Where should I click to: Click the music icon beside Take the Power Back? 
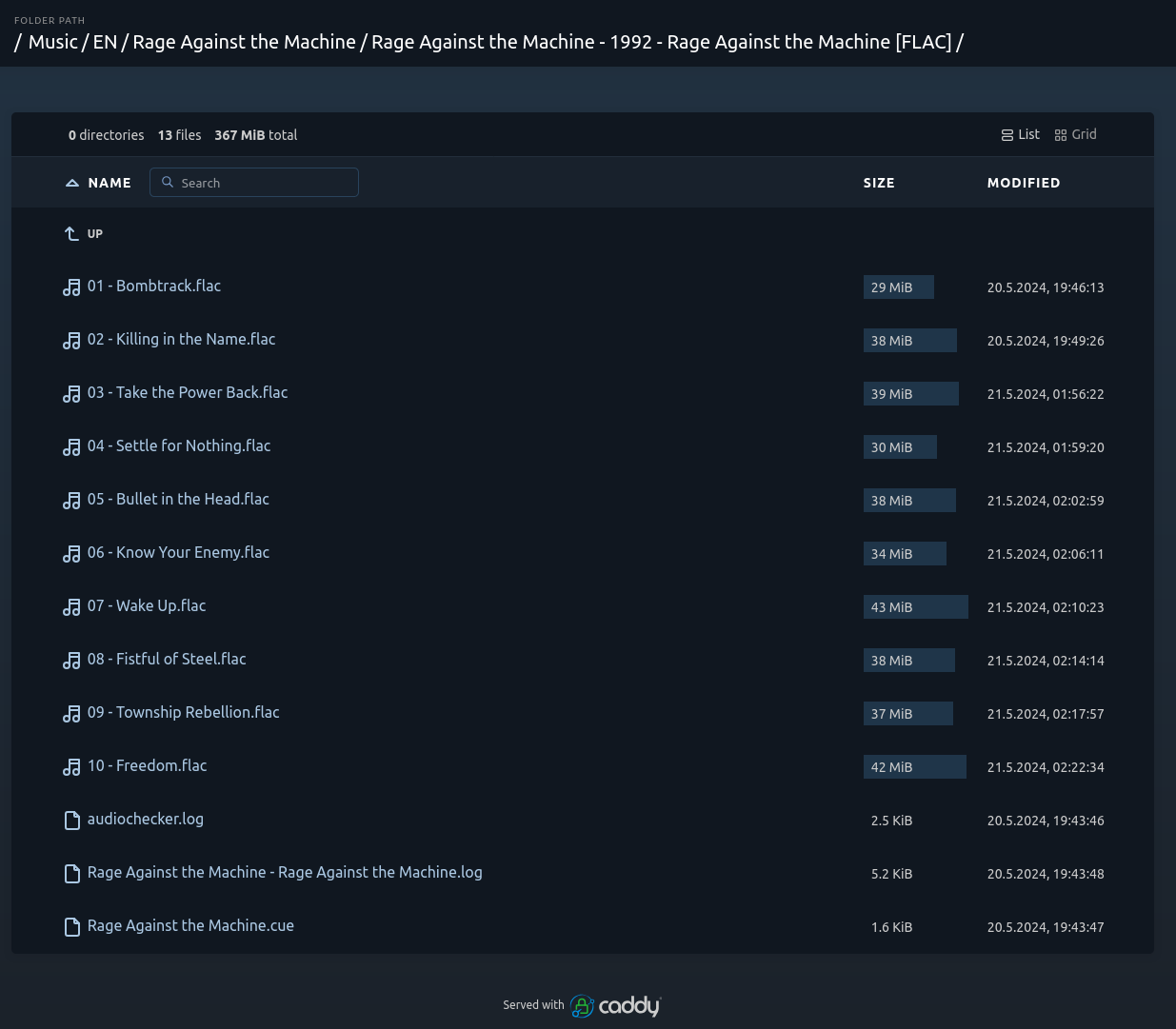click(71, 394)
